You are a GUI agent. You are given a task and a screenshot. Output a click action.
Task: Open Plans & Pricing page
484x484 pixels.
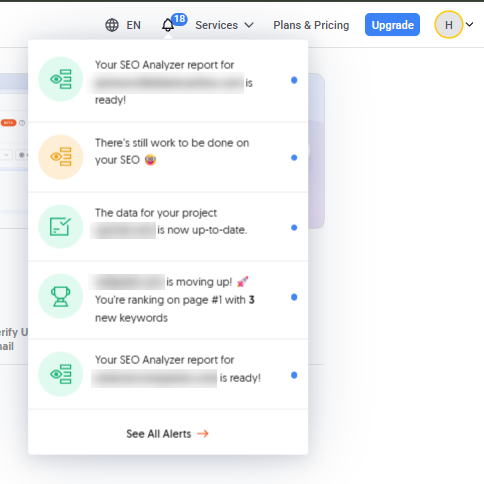tap(311, 25)
